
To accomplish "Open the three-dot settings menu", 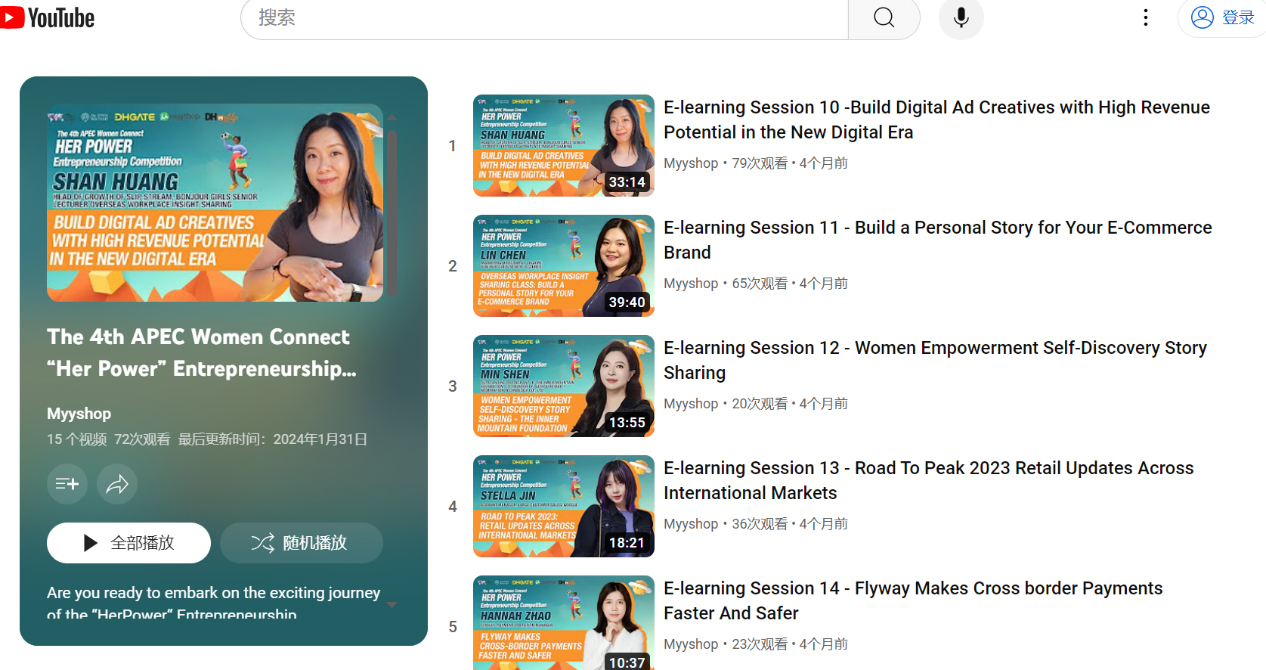I will [x=1146, y=18].
